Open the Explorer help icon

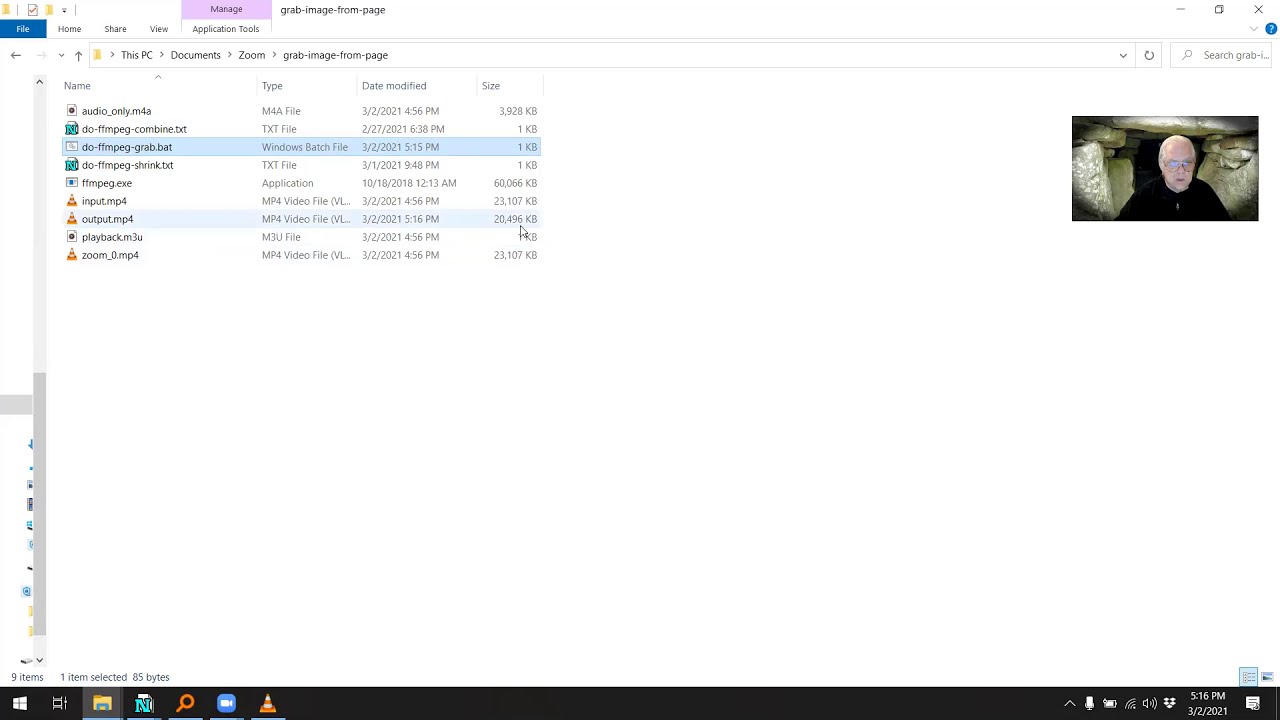[1271, 29]
